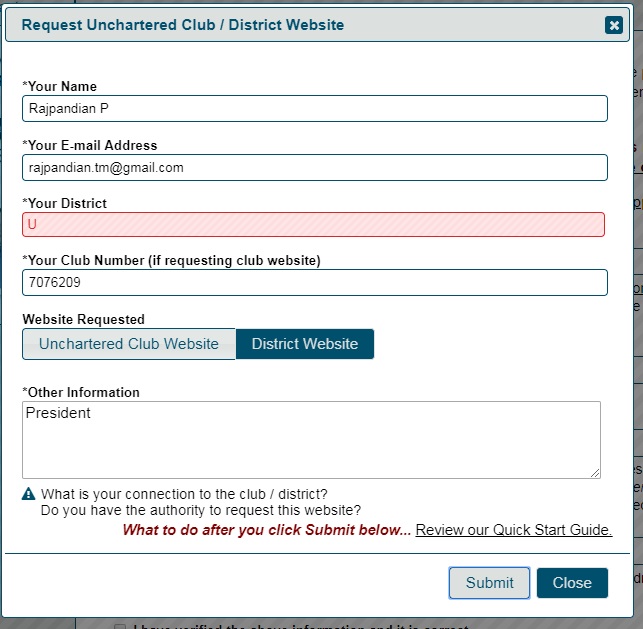This screenshot has height=629, width=643.
Task: Click the highlighted Your District field
Action: pyautogui.click(x=313, y=224)
